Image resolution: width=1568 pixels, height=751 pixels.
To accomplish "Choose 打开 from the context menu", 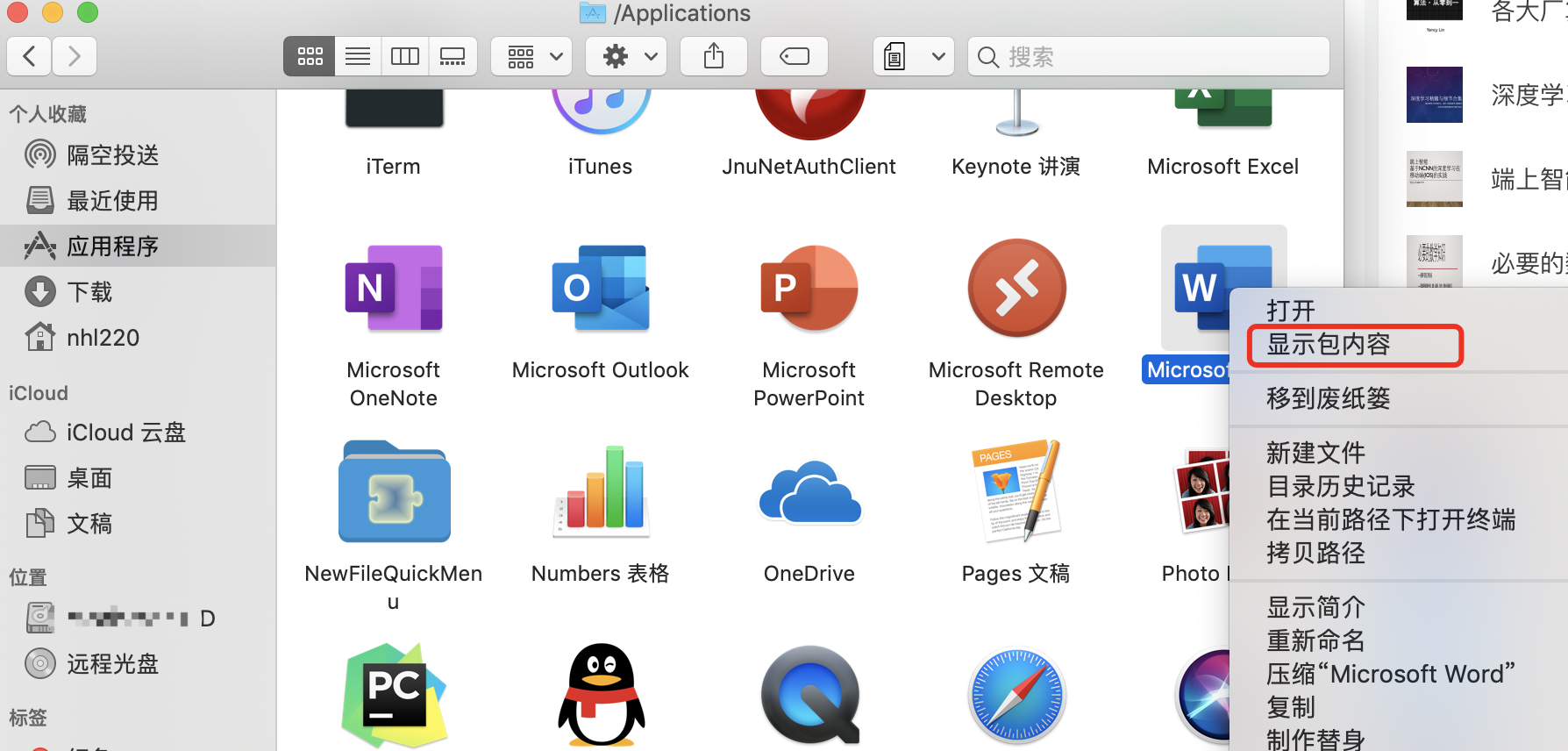I will (x=1399, y=311).
